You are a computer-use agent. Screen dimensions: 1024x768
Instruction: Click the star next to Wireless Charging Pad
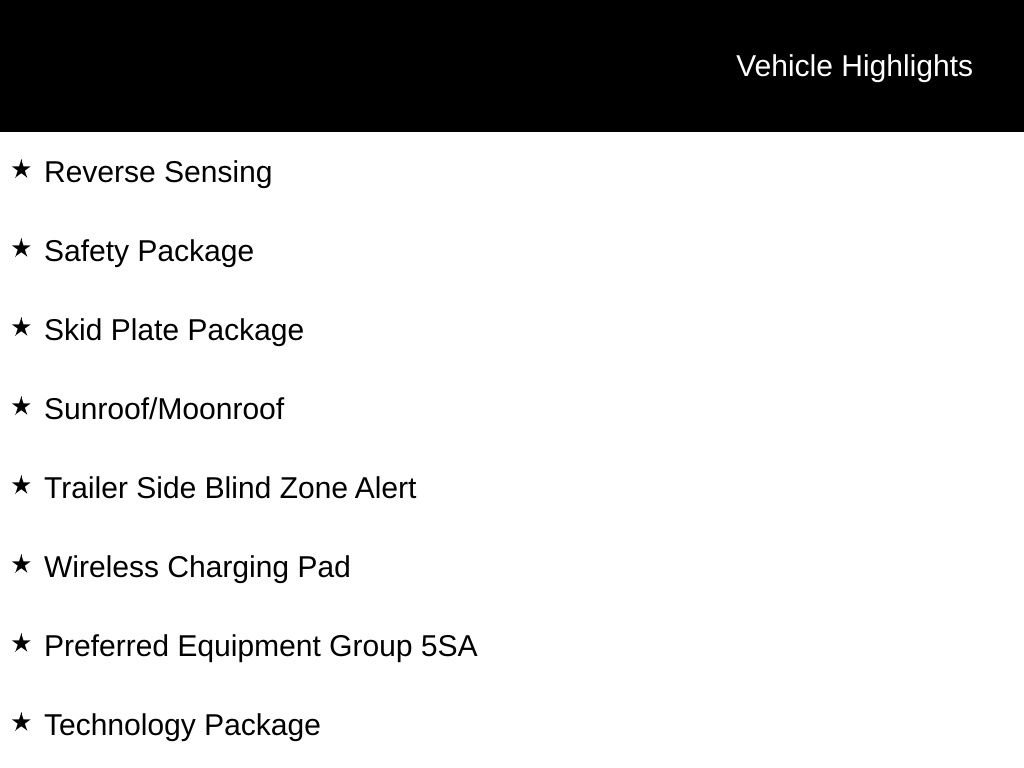[21, 565]
